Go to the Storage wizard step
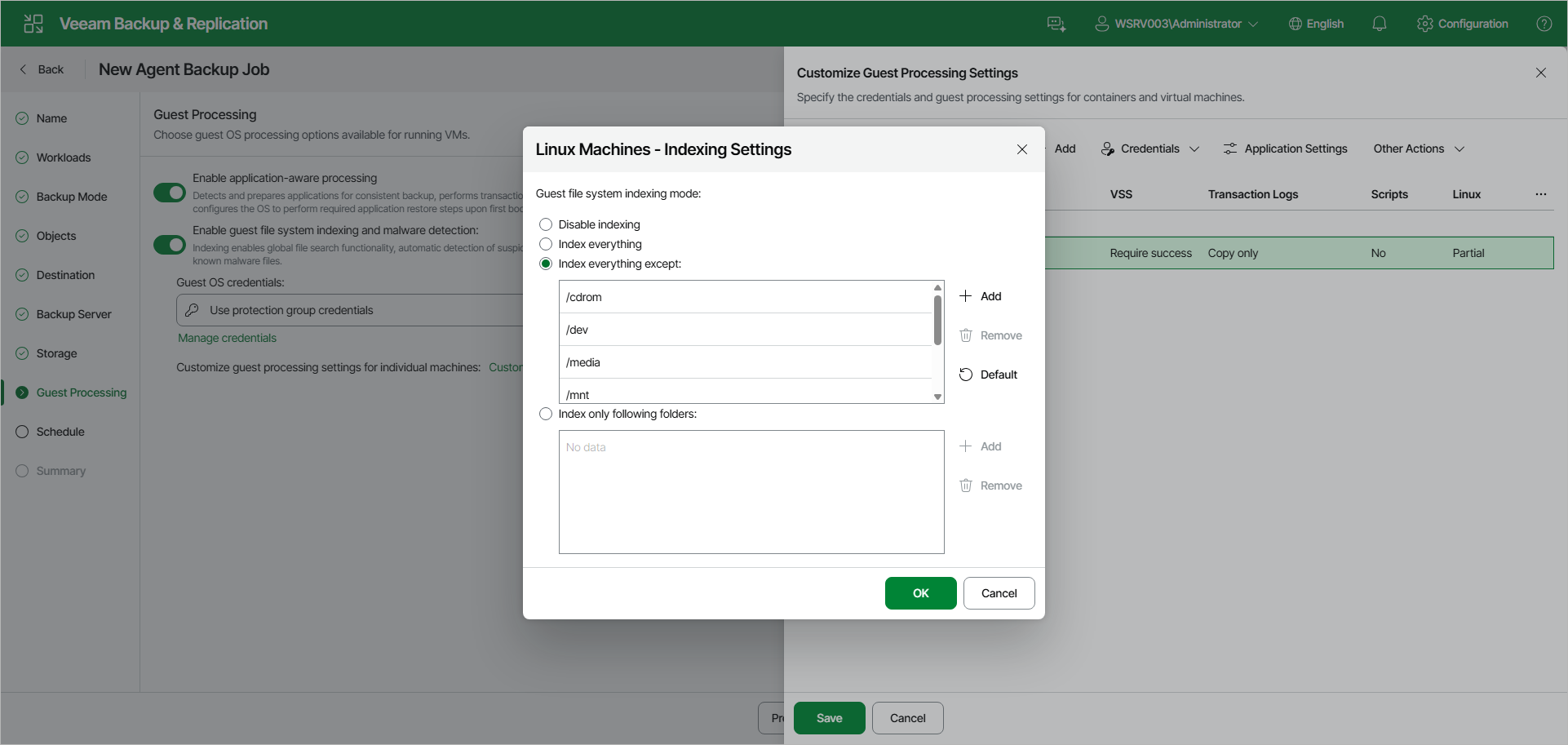The image size is (1568, 745). point(56,353)
